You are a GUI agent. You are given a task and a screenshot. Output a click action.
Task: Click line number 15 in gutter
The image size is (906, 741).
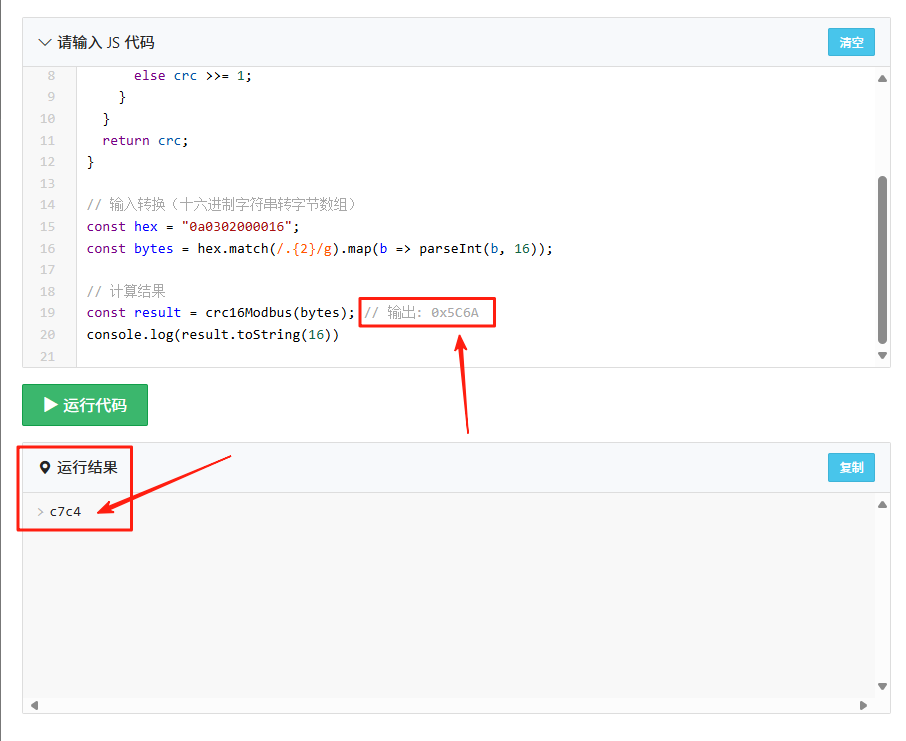47,227
